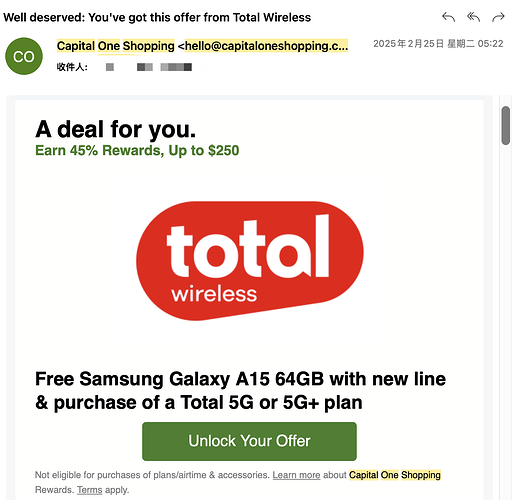
Task: Open the Learn more link
Action: (296, 475)
